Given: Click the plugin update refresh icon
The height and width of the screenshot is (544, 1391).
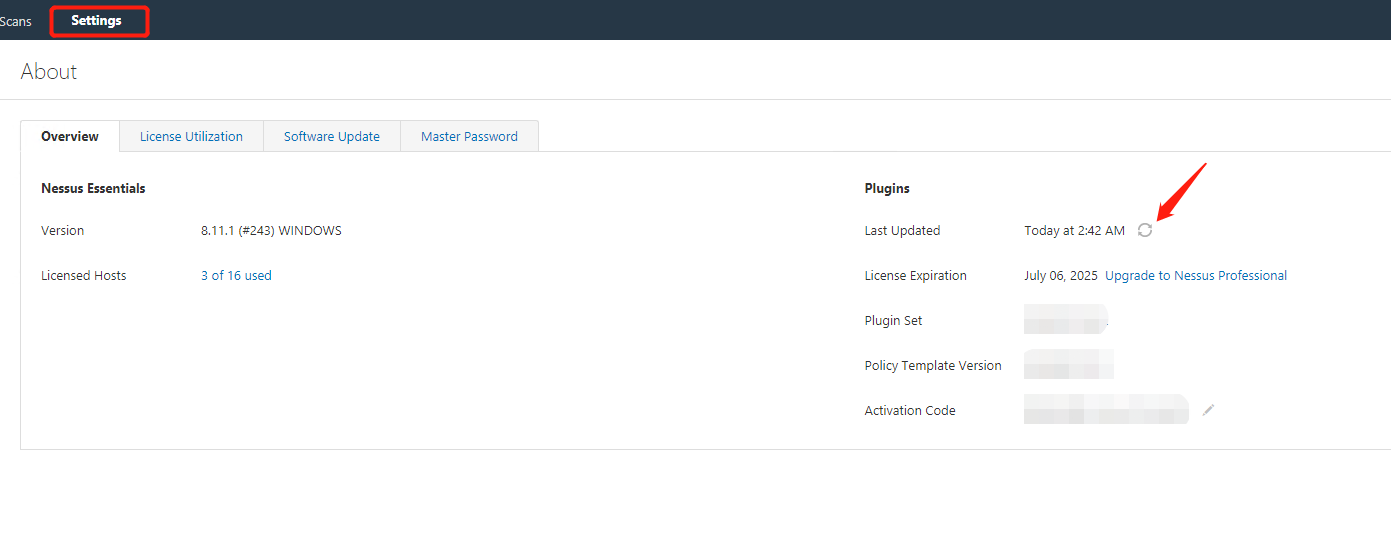Looking at the screenshot, I should (1145, 230).
